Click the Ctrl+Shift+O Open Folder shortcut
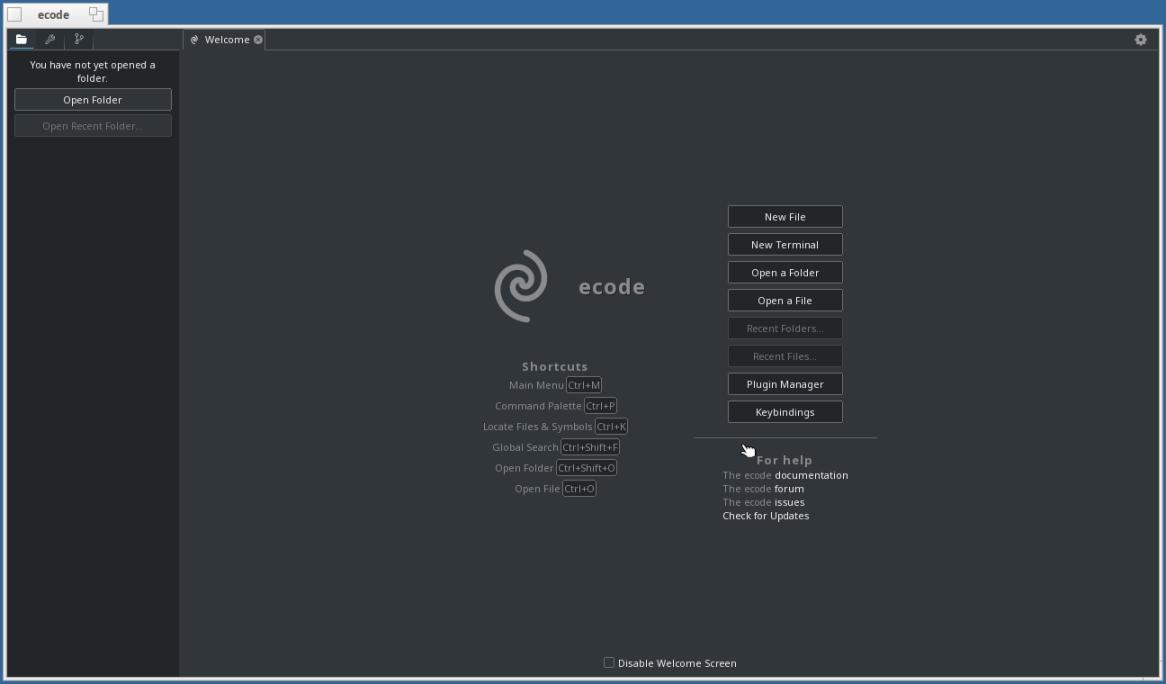The image size is (1166, 684). click(587, 468)
